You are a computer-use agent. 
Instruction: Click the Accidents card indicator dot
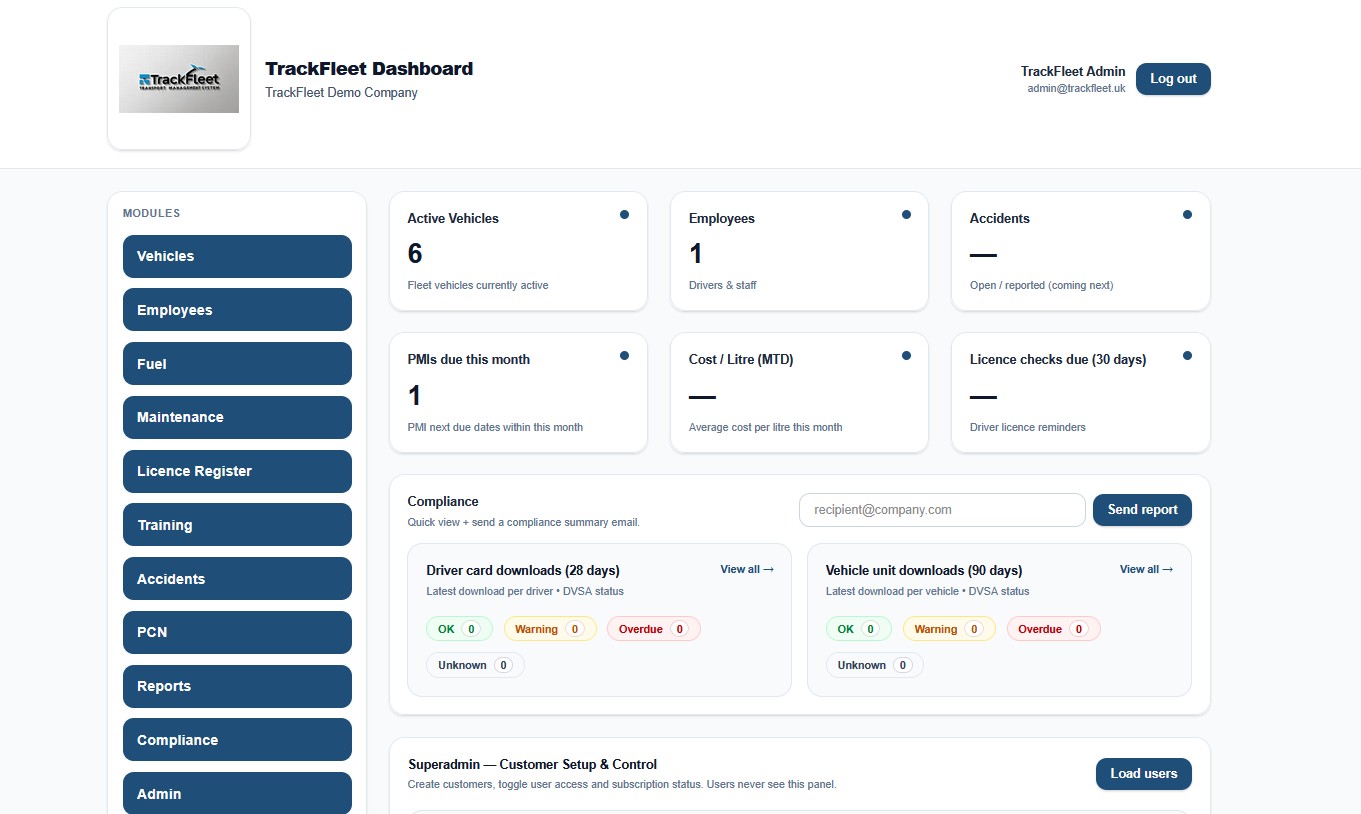point(1187,214)
